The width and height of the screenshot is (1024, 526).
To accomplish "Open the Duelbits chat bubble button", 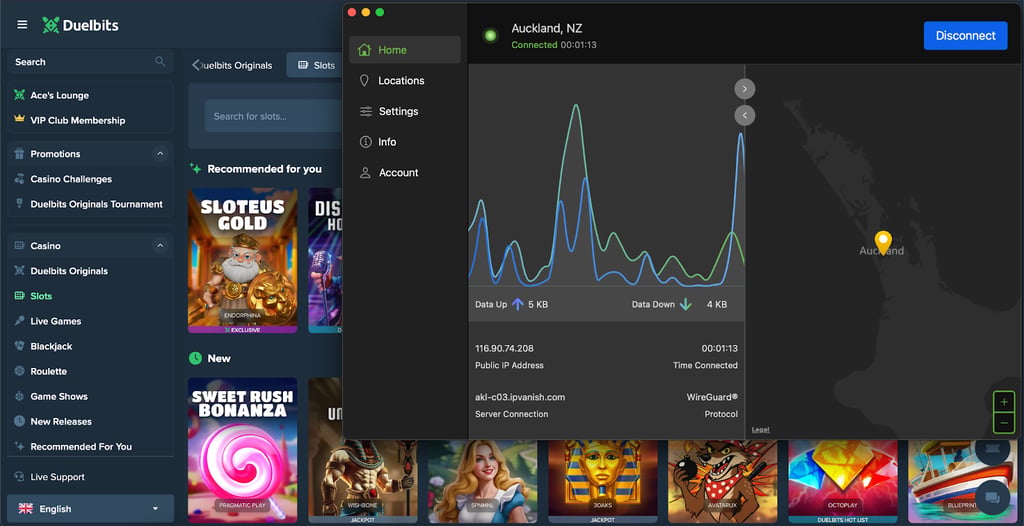I will point(992,498).
